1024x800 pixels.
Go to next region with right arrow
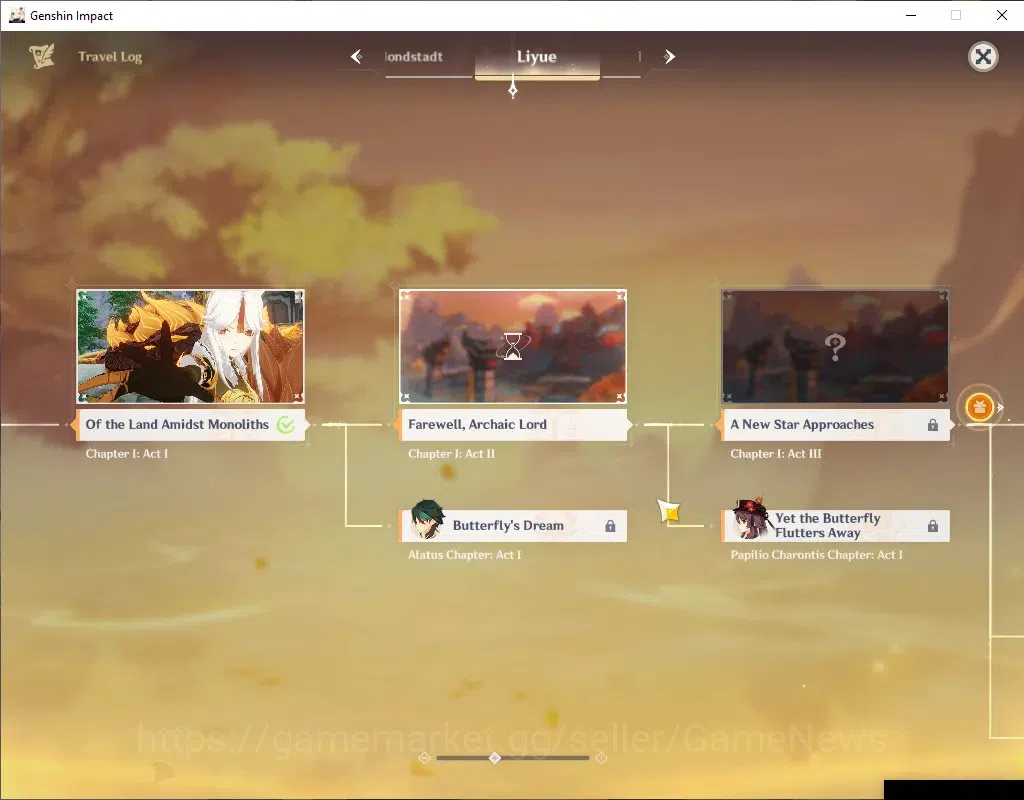pos(669,57)
